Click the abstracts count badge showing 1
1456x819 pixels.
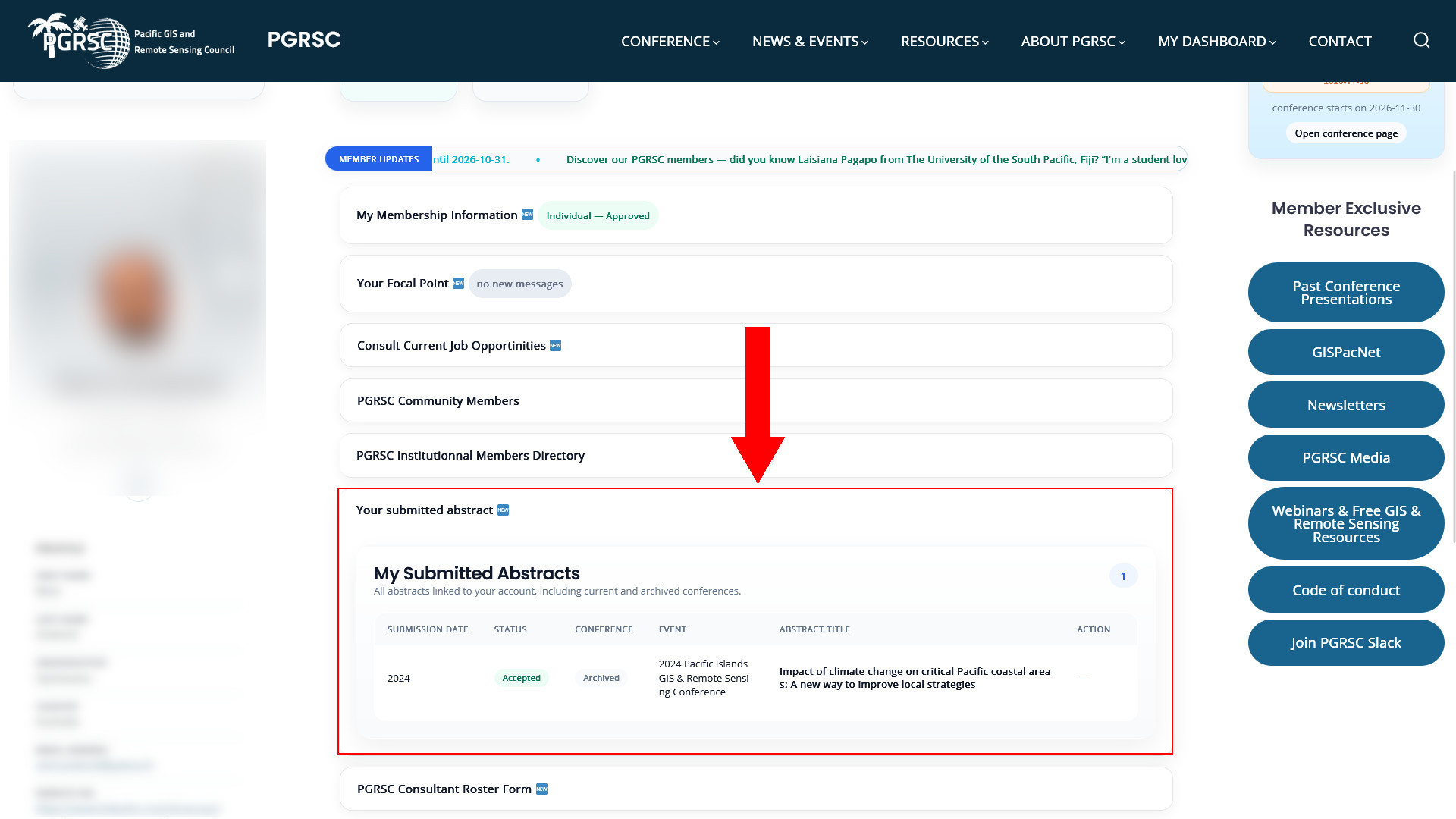tap(1123, 576)
